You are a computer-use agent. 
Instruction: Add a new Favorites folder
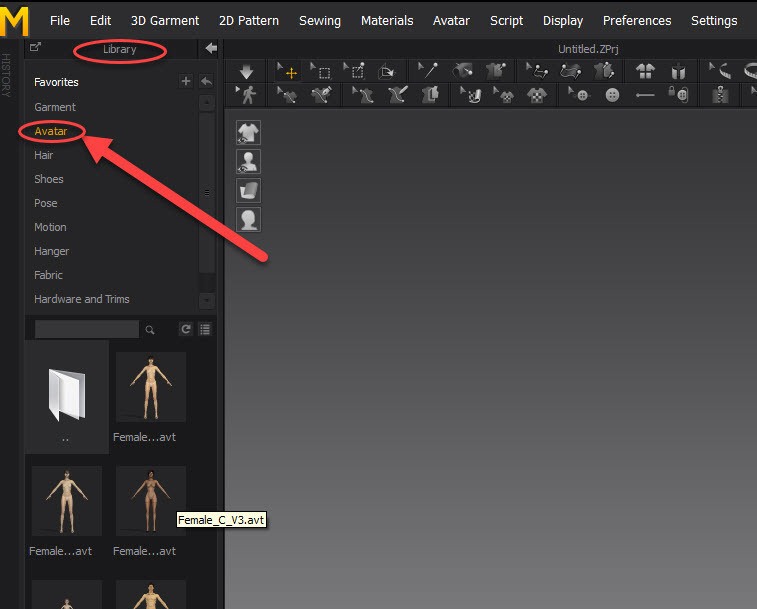pyautogui.click(x=185, y=81)
